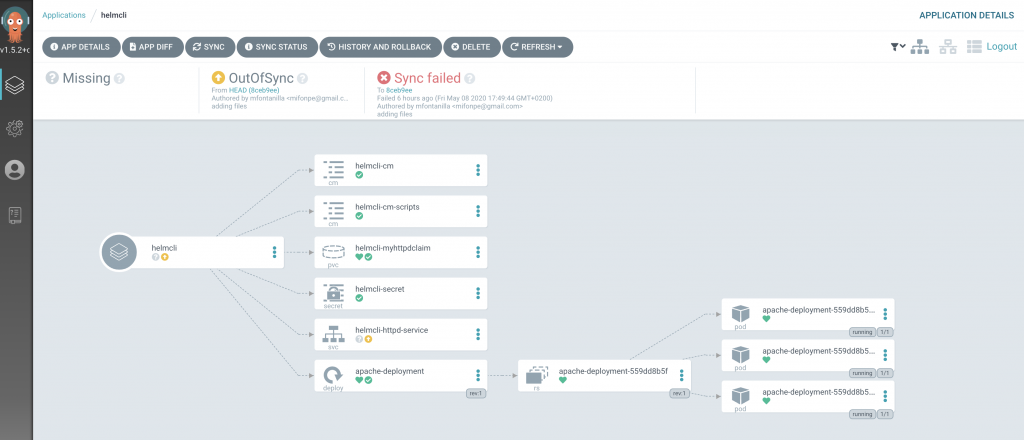Viewport: 1024px width, 440px height.
Task: Switch to network view layout icon
Action: click(x=948, y=47)
